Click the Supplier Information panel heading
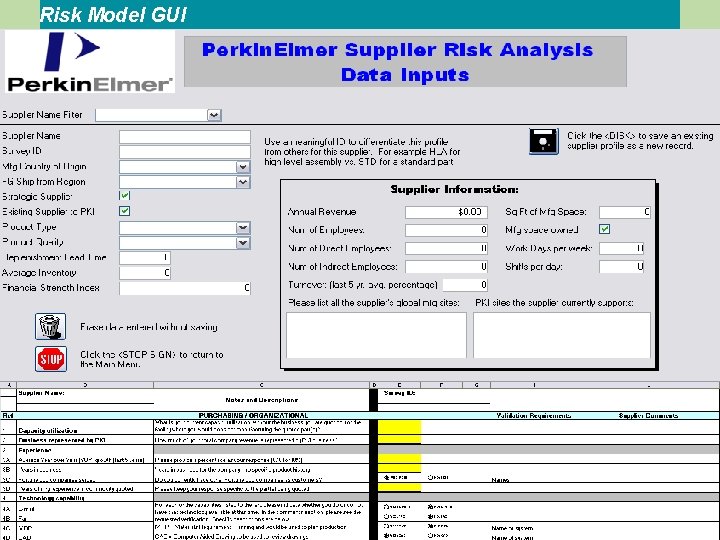Screen dimensions: 720x540 coord(455,189)
